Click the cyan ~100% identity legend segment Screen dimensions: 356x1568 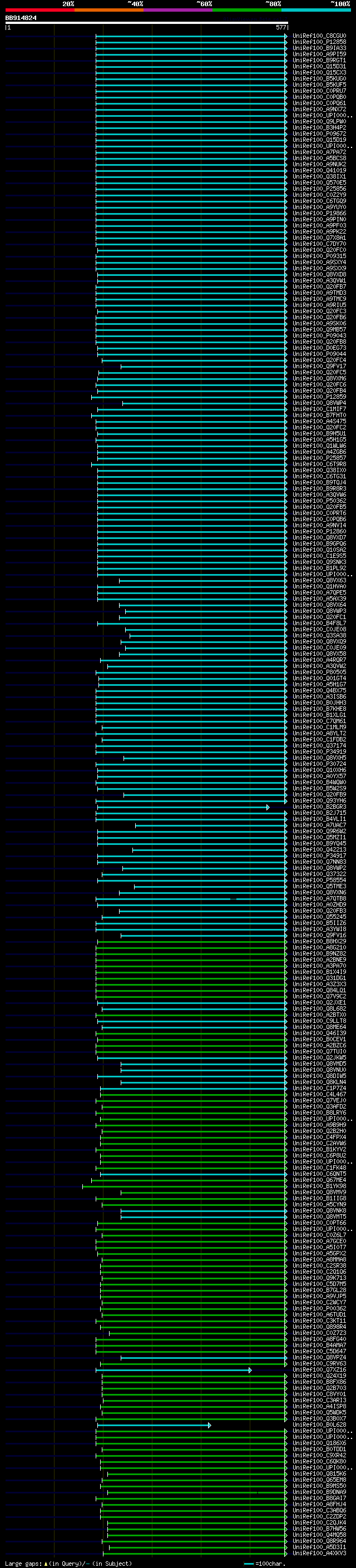click(x=316, y=11)
